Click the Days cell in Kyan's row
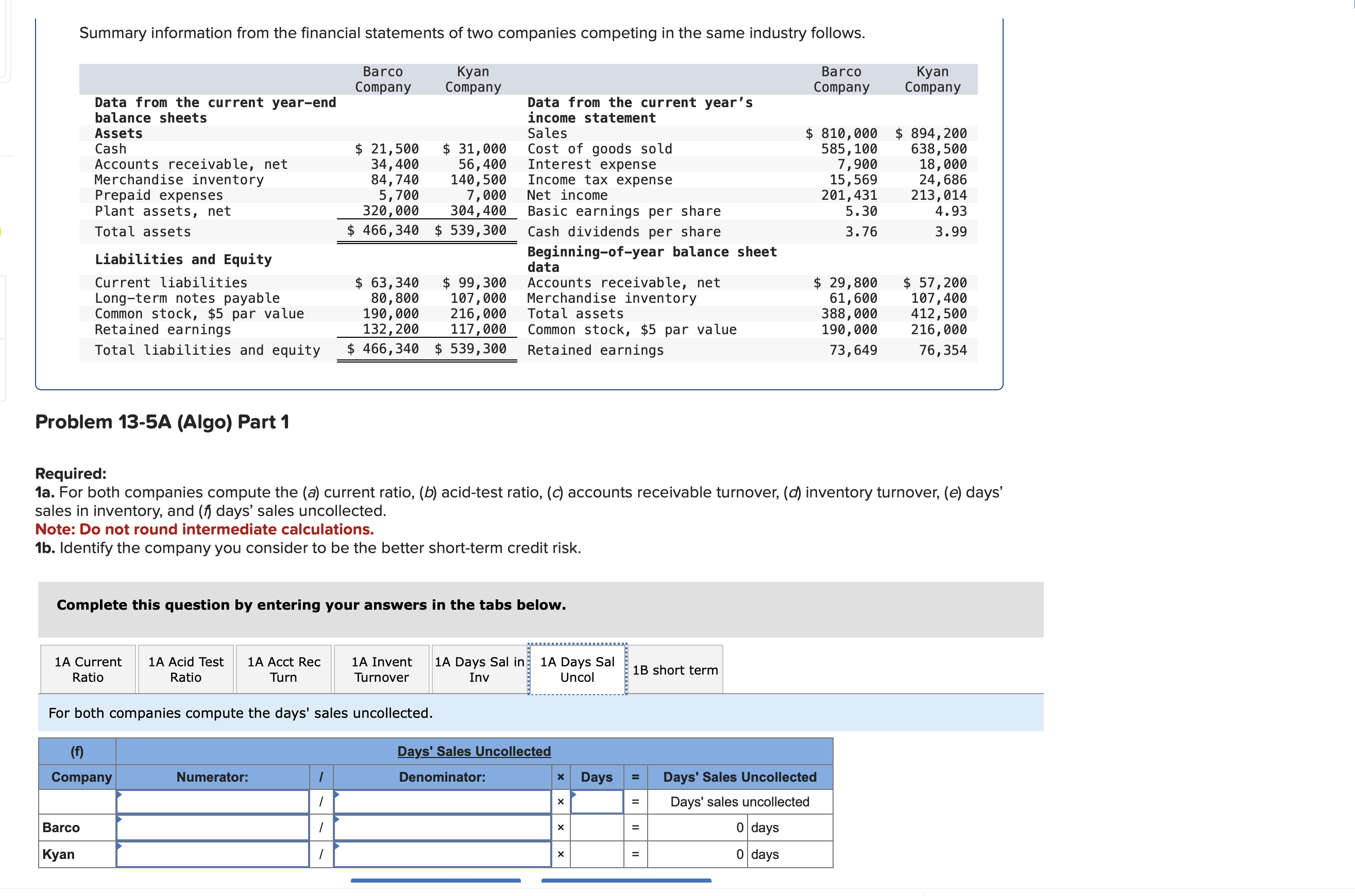The width and height of the screenshot is (1355, 896). tap(596, 854)
